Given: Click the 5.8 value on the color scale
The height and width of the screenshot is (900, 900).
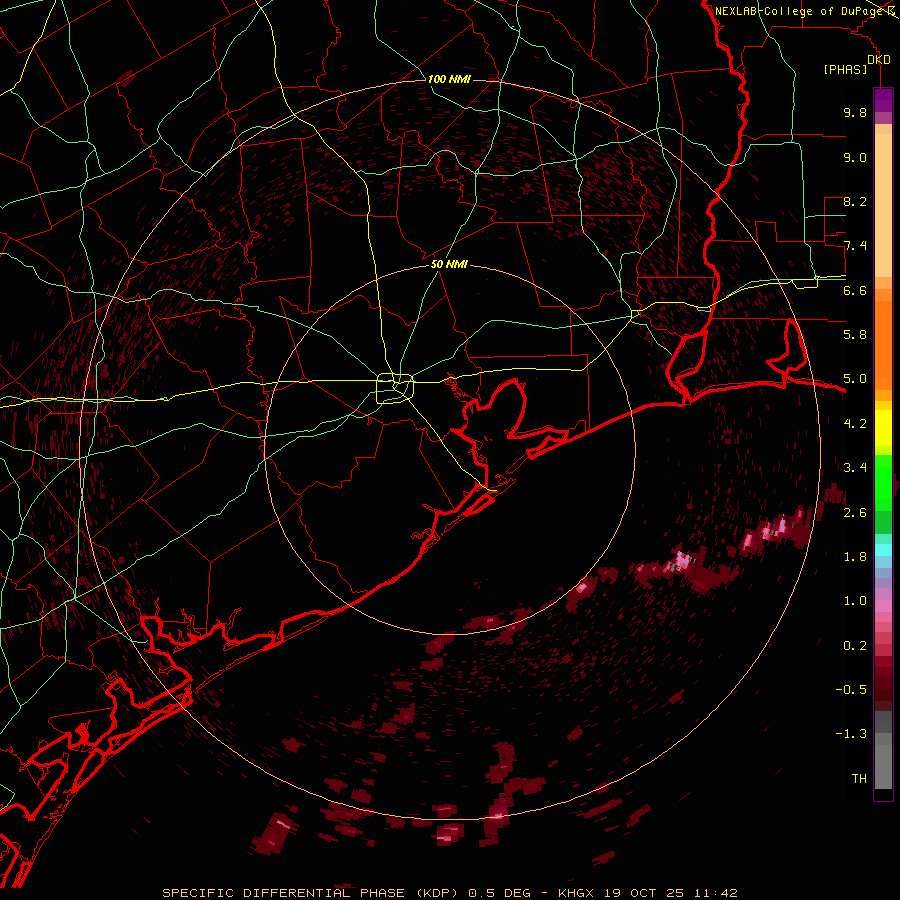Looking at the screenshot, I should [855, 335].
